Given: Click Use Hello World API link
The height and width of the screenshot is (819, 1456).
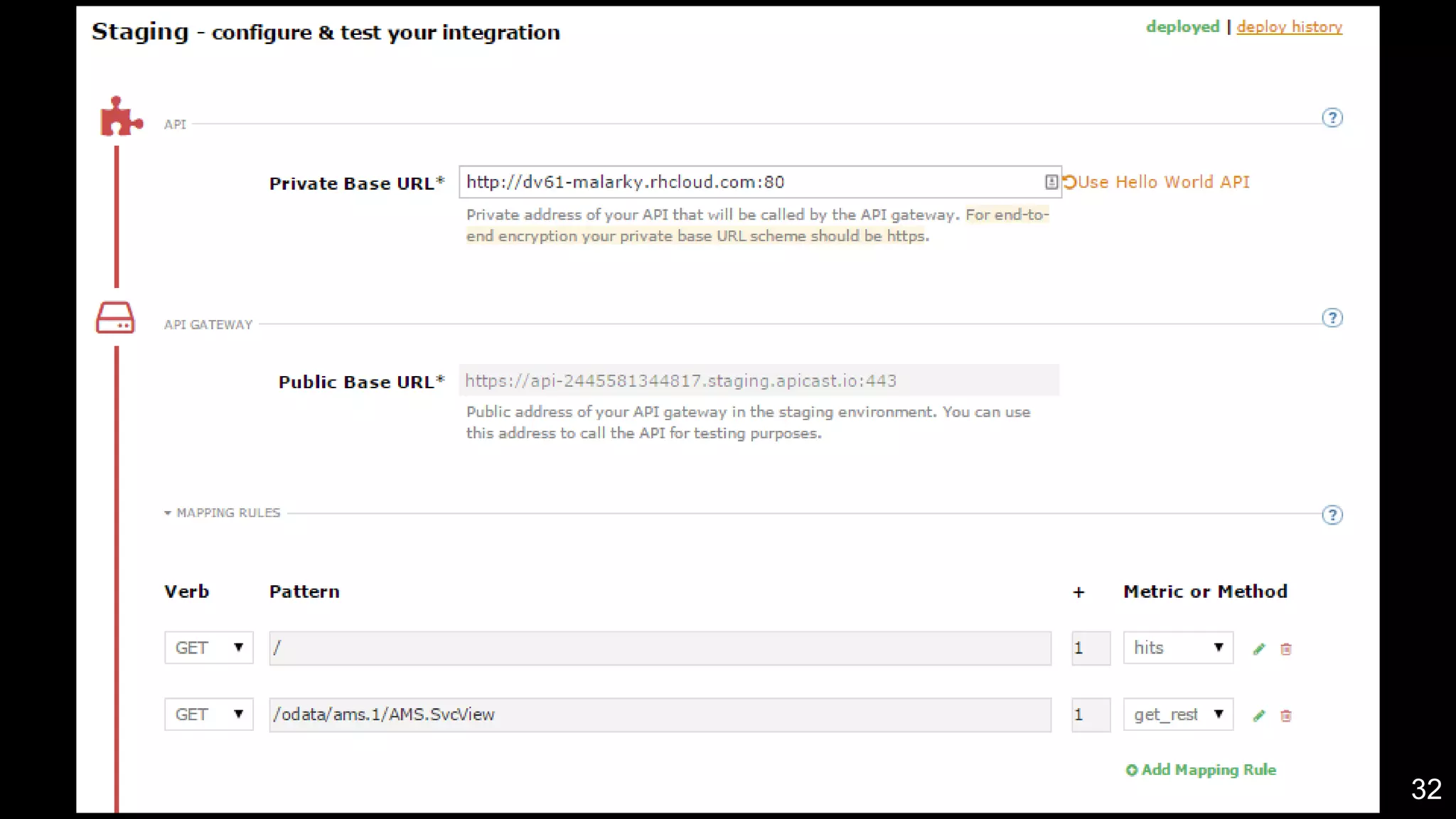Looking at the screenshot, I should pos(1162,182).
